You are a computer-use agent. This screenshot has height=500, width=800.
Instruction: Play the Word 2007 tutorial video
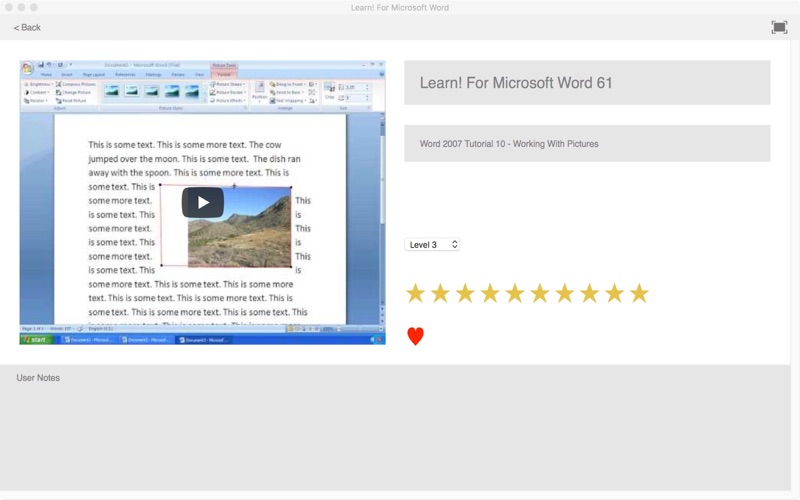click(203, 203)
